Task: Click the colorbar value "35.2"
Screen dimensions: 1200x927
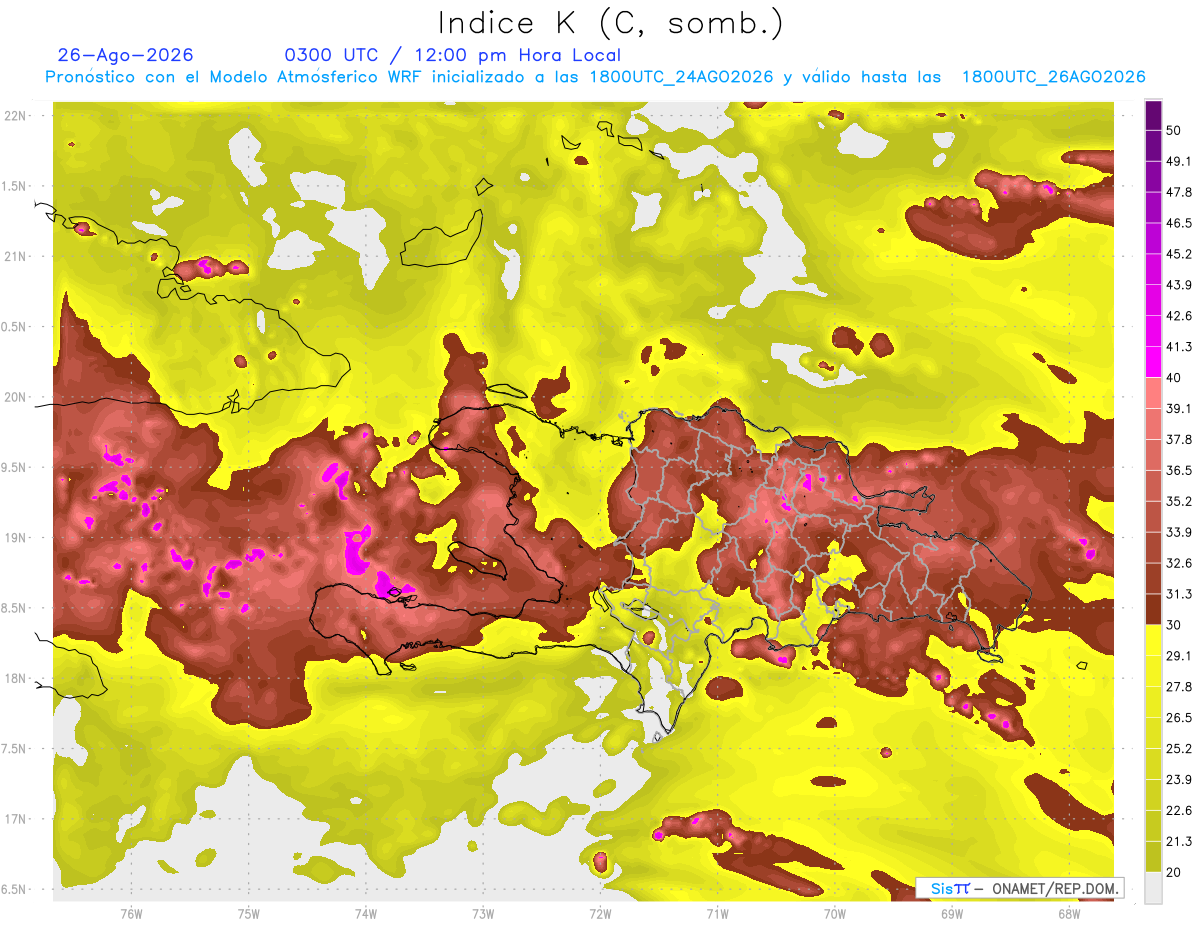Action: (x=1178, y=502)
